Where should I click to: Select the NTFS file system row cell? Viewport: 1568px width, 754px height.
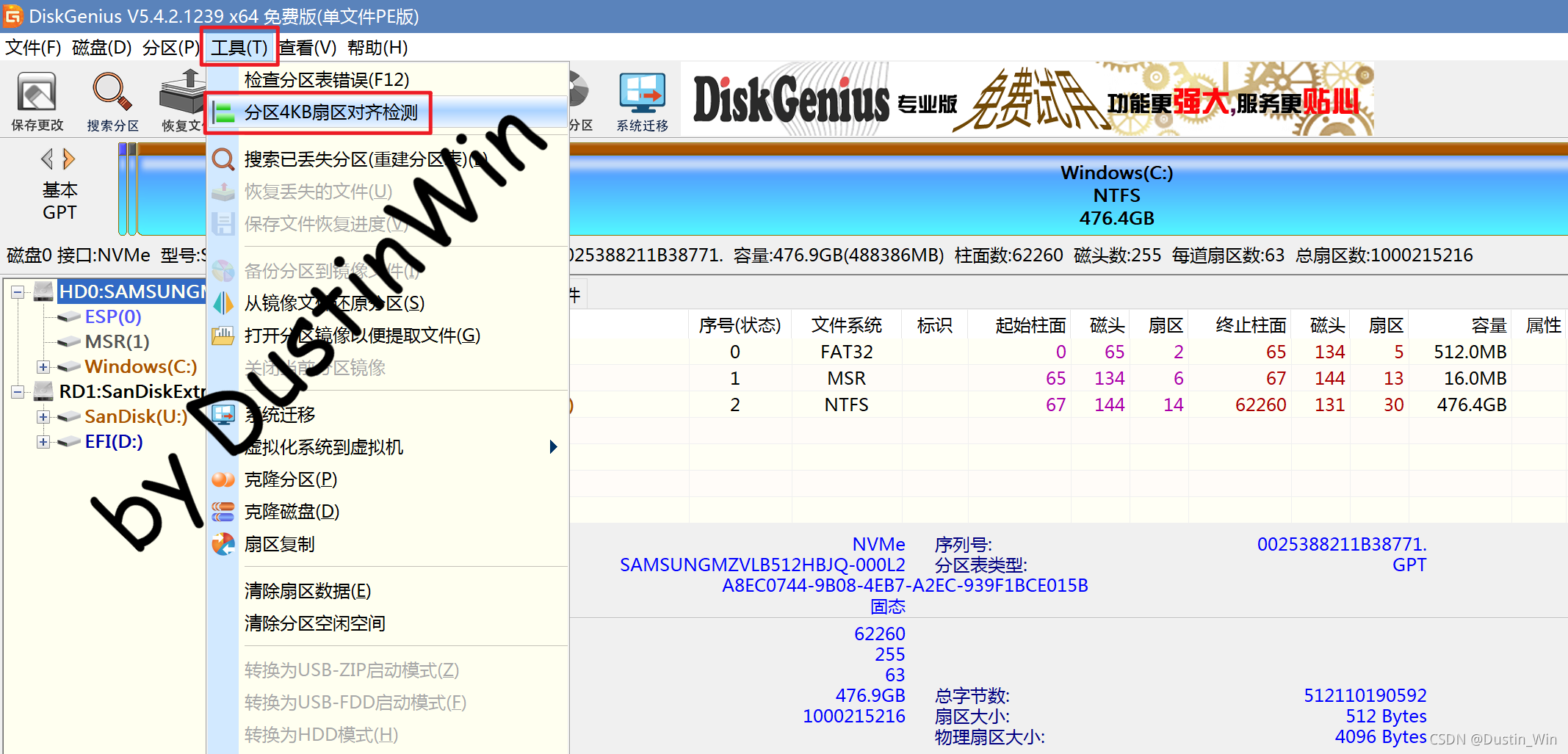(846, 405)
